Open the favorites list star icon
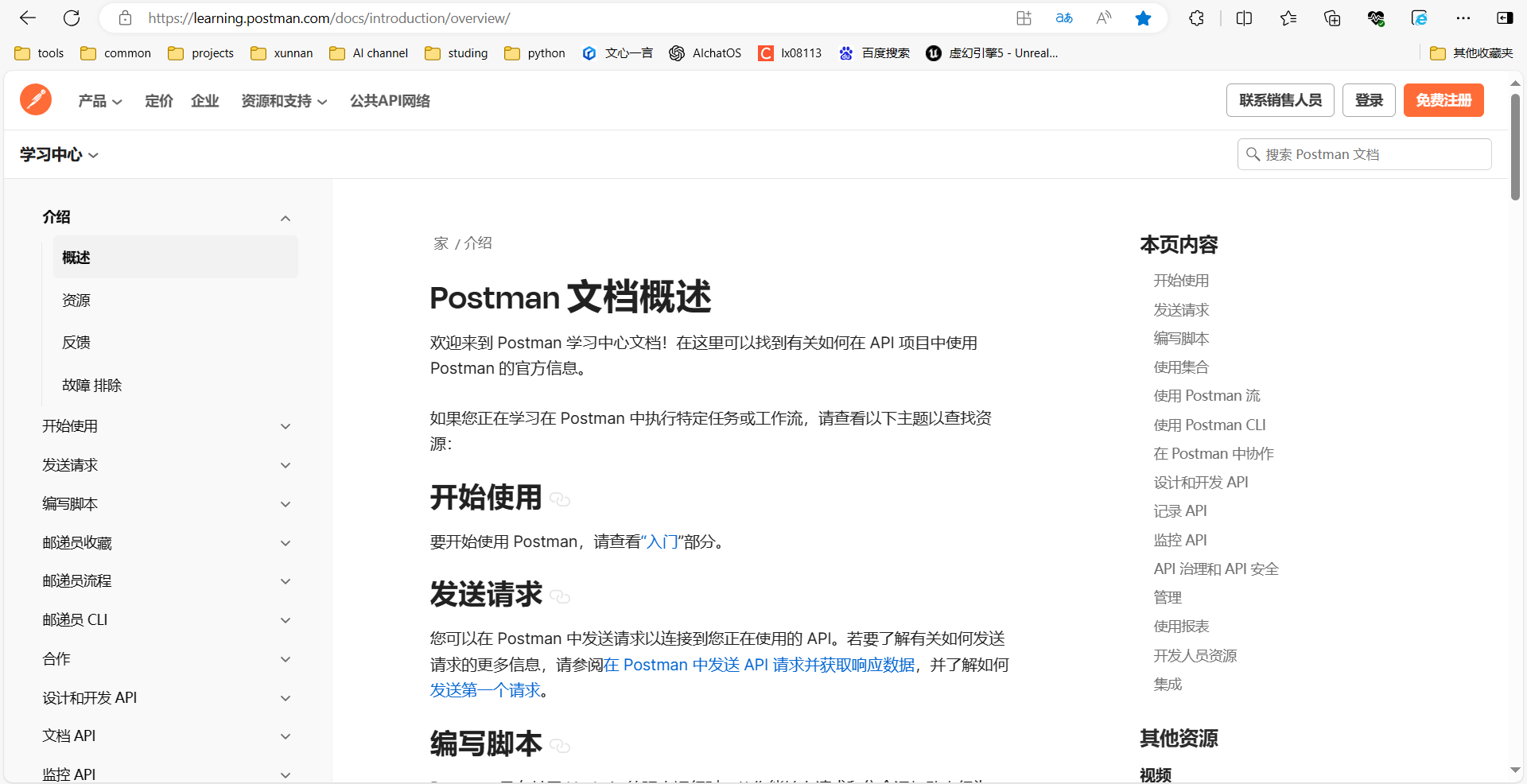 1288,17
